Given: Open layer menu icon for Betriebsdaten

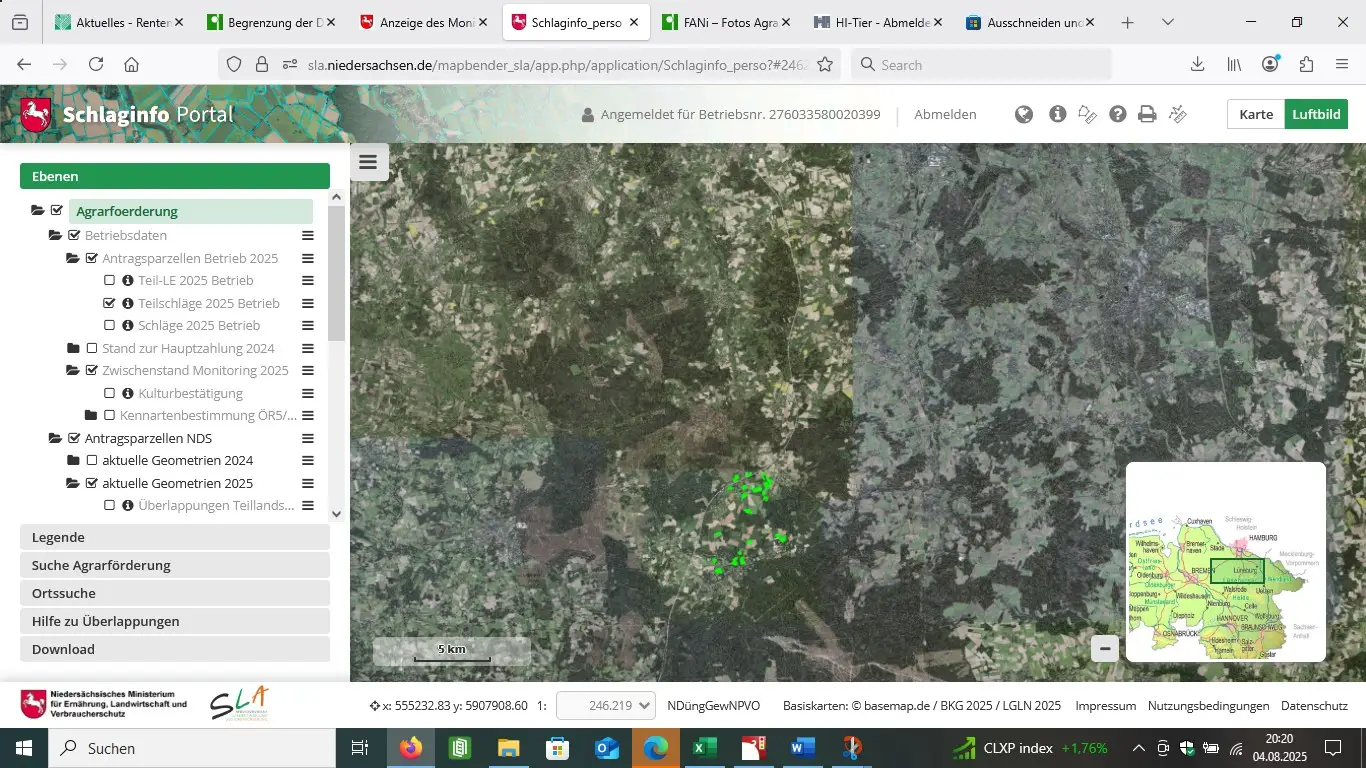Looking at the screenshot, I should (x=308, y=236).
